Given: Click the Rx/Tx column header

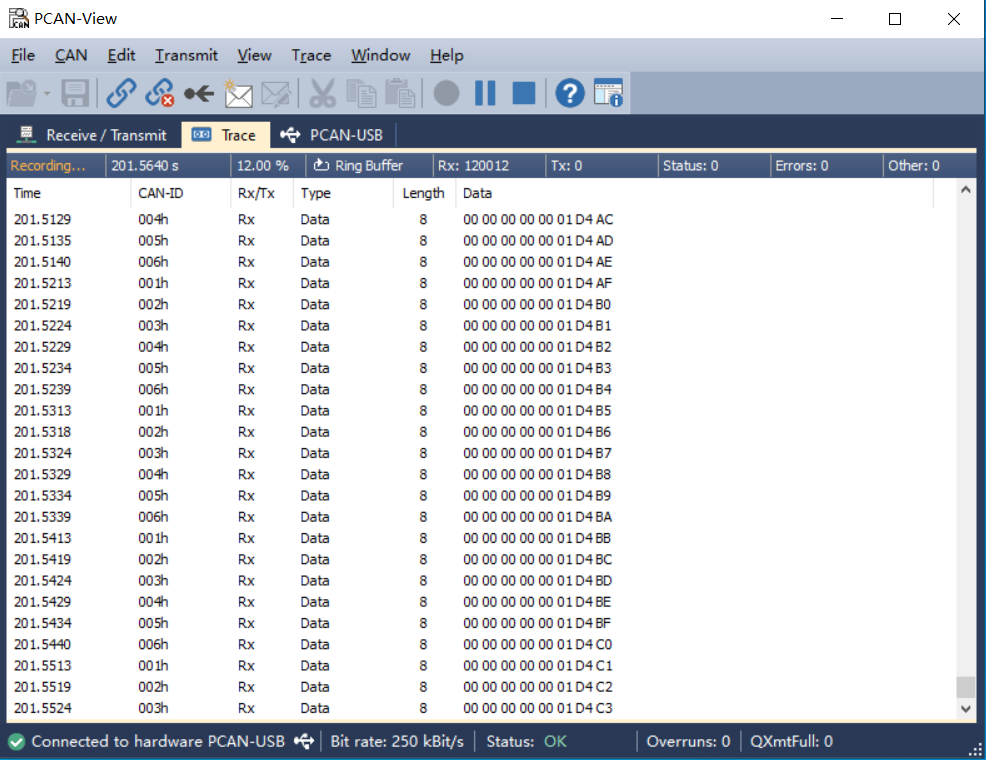Looking at the screenshot, I should (262, 193).
